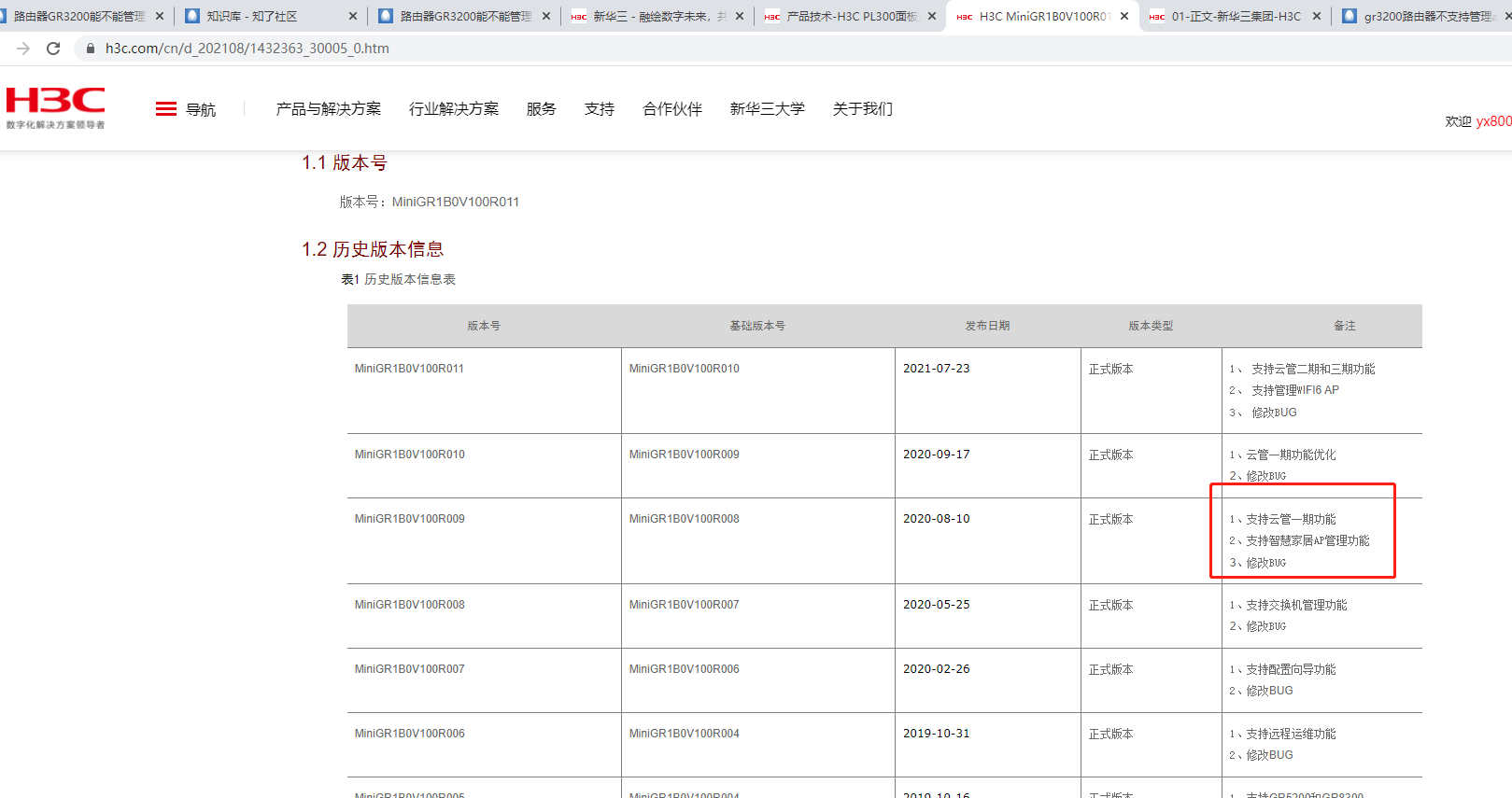Click the H3C logo in the site header
The image size is (1512, 798).
click(56, 108)
